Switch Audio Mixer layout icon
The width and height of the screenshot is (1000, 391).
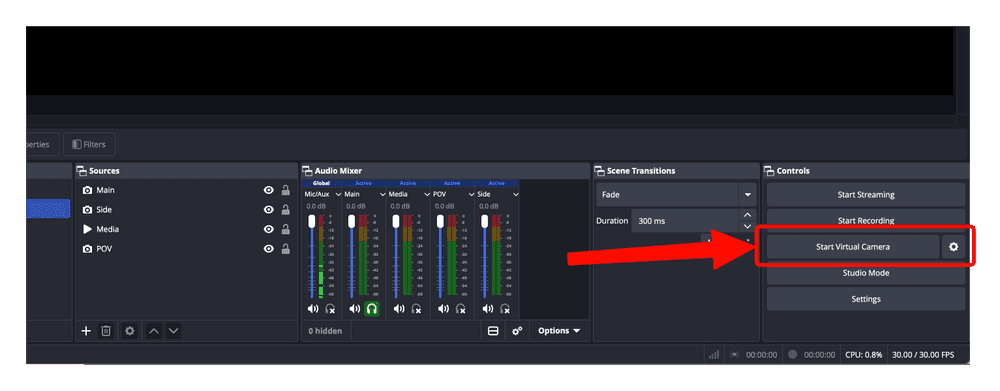492,331
